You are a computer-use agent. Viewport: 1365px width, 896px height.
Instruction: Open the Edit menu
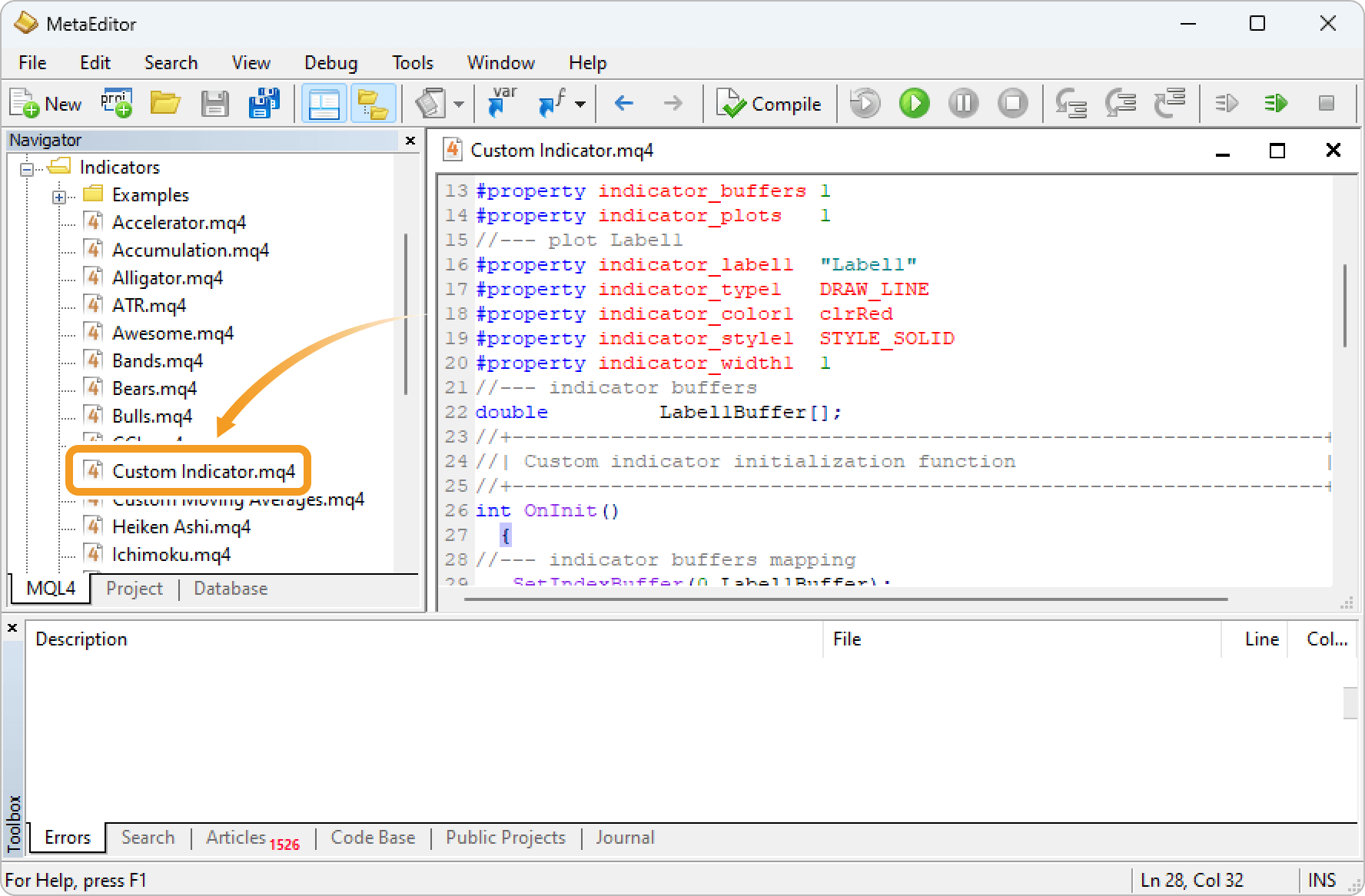(95, 63)
